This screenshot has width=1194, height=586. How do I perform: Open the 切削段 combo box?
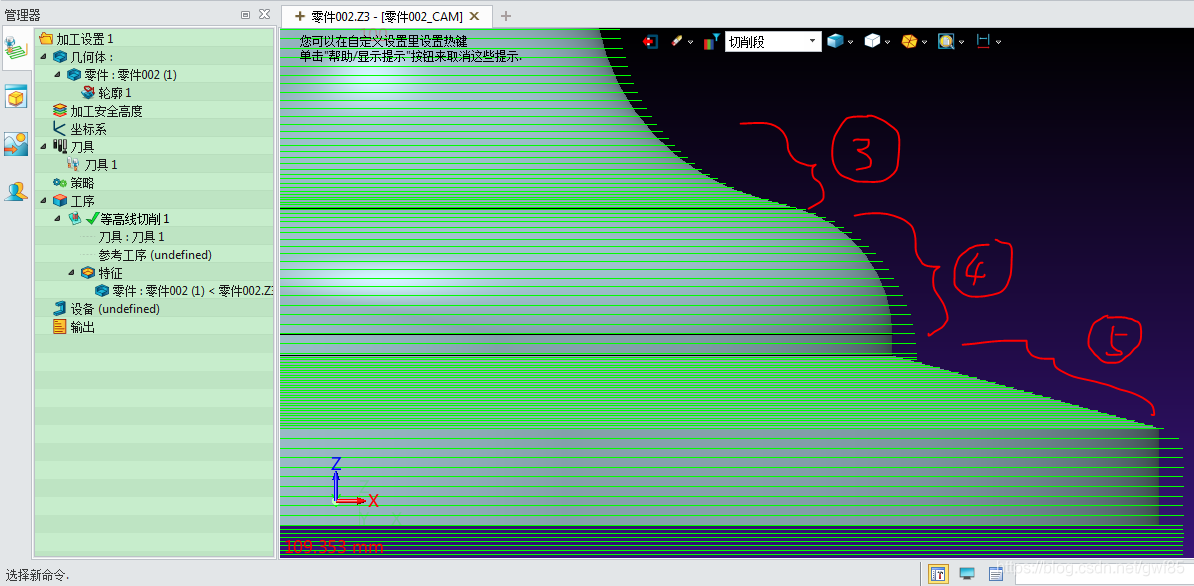pyautogui.click(x=772, y=42)
